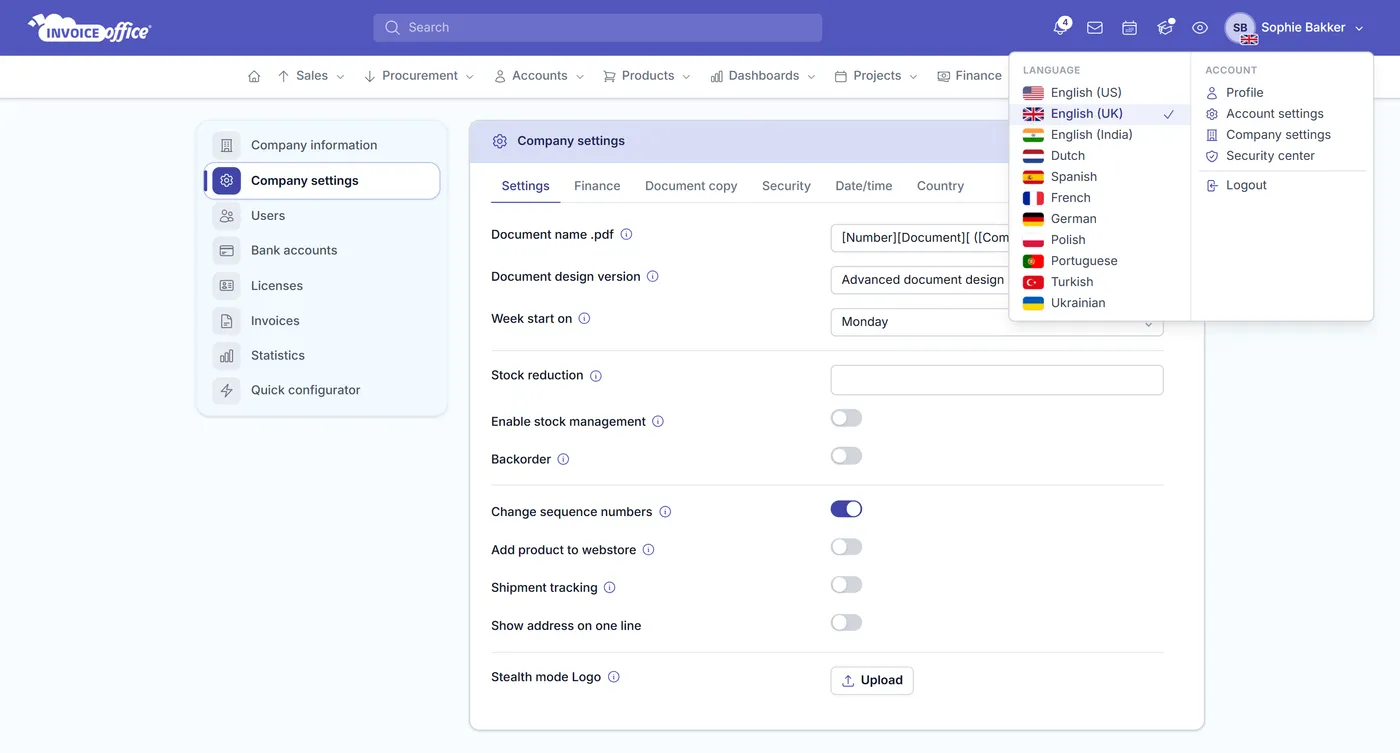Open the notifications bell icon
The height and width of the screenshot is (753, 1400).
(x=1060, y=28)
